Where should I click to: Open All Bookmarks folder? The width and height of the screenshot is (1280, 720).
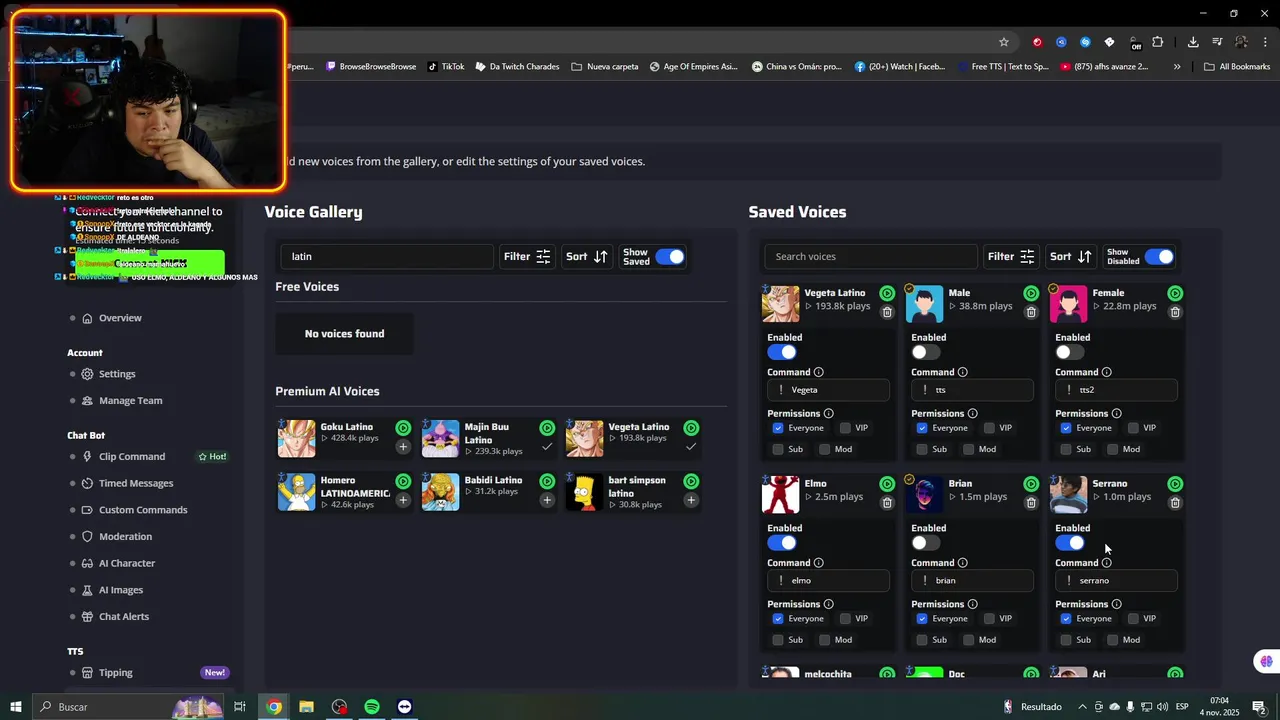(1237, 67)
